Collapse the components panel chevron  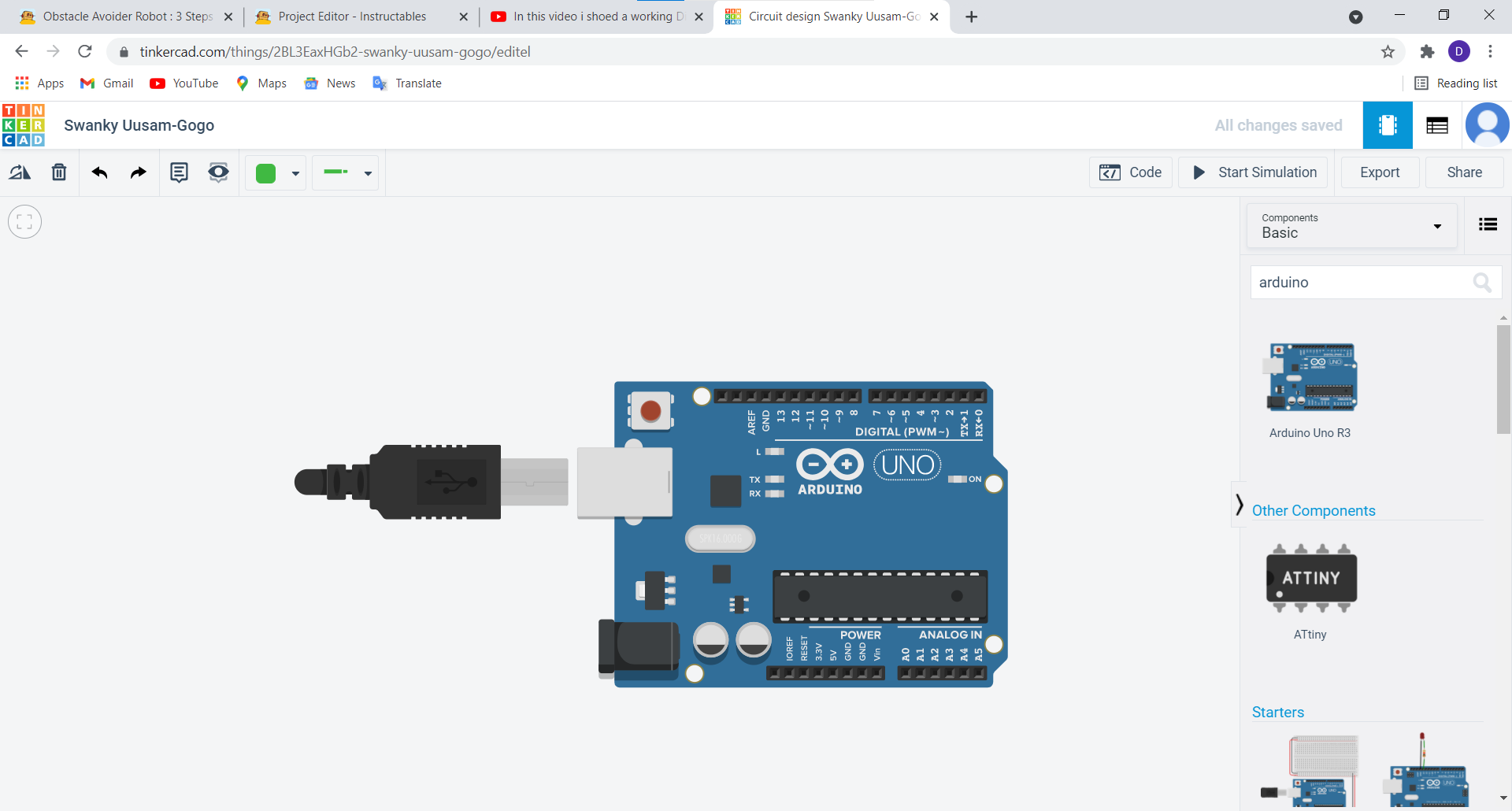(1239, 504)
